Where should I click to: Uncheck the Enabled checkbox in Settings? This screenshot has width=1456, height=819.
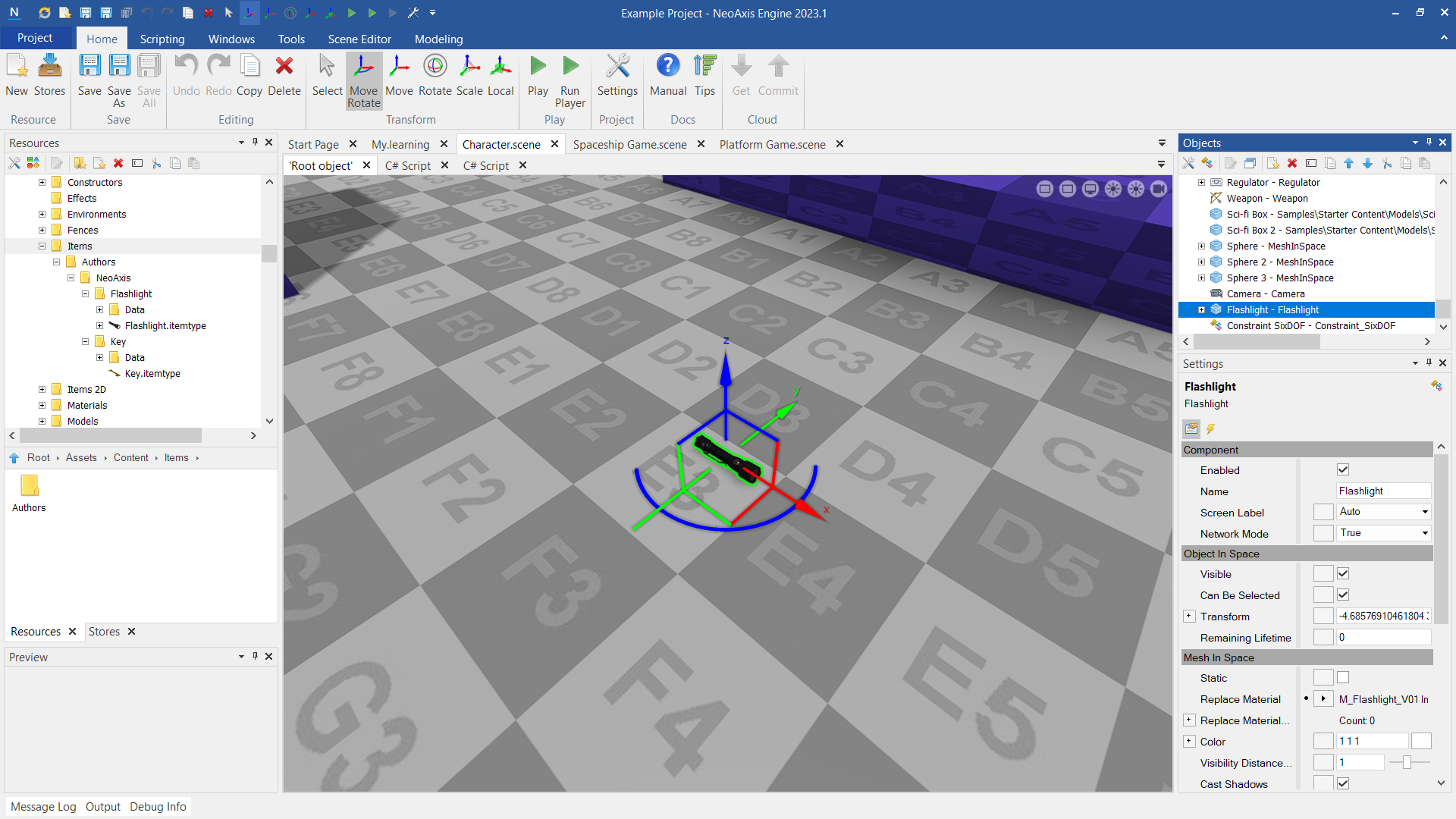[x=1343, y=469]
